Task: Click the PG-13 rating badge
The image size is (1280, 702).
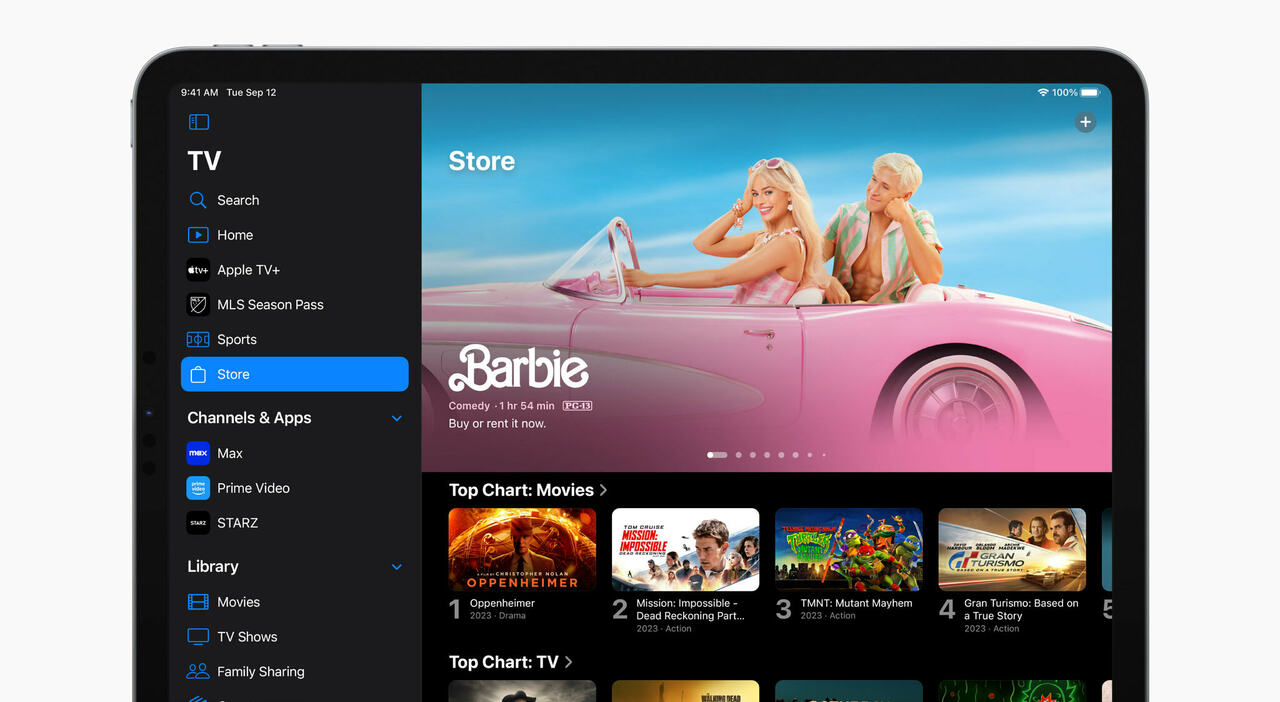Action: coord(578,406)
